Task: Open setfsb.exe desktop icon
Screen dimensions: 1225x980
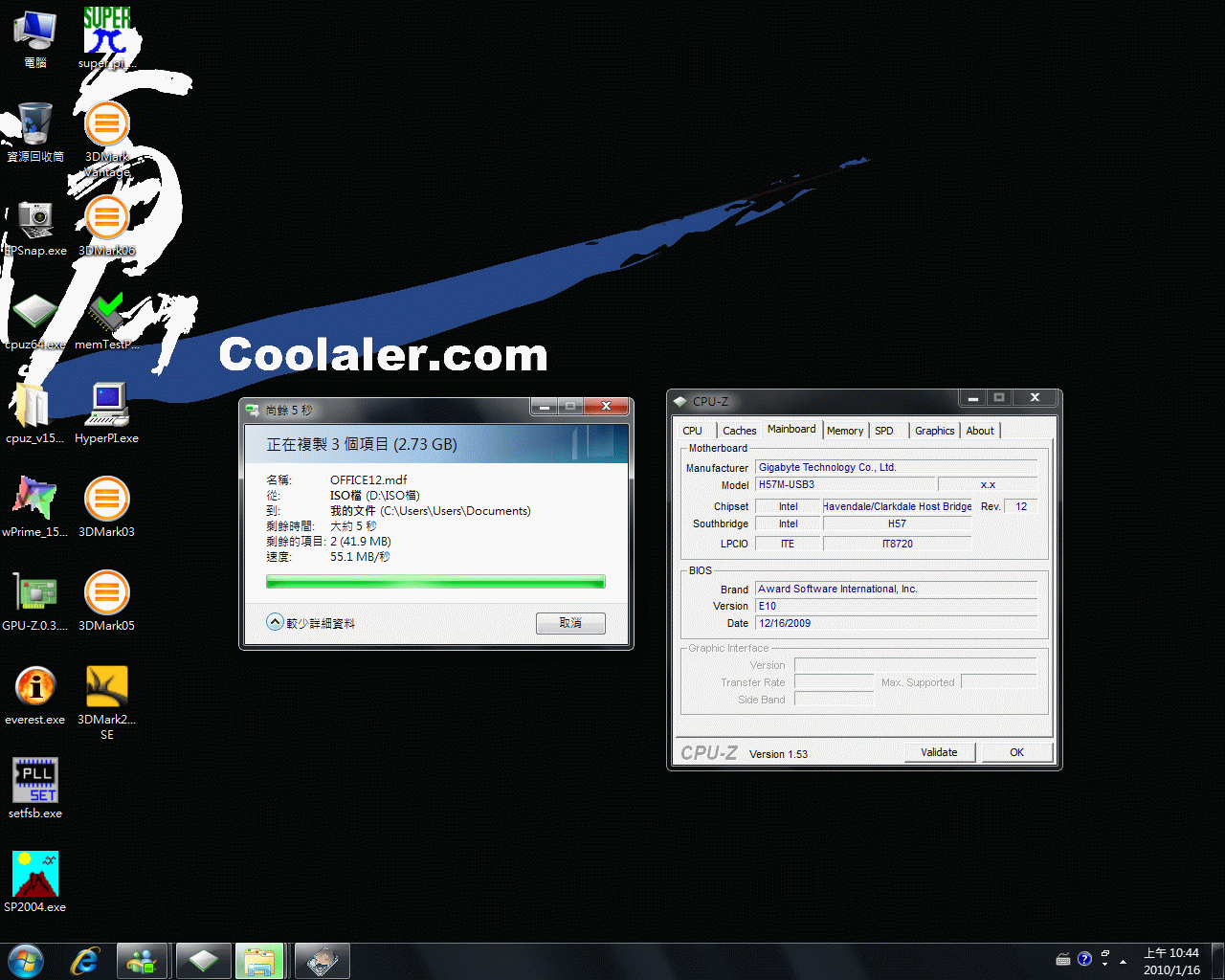Action: tap(35, 789)
